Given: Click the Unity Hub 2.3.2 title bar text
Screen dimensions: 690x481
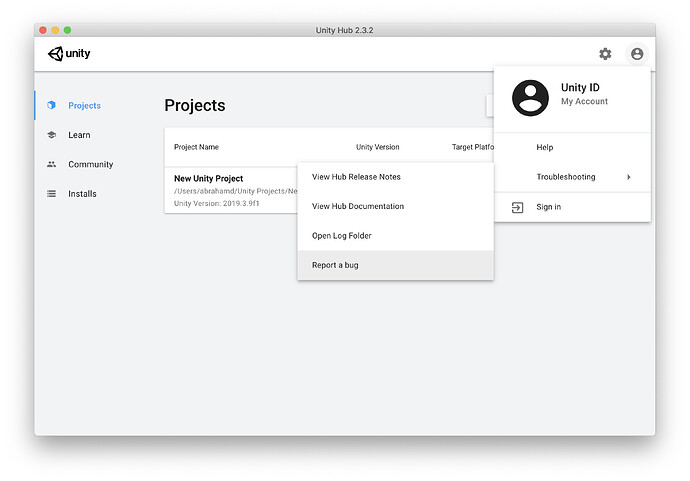Looking at the screenshot, I should click(x=345, y=30).
